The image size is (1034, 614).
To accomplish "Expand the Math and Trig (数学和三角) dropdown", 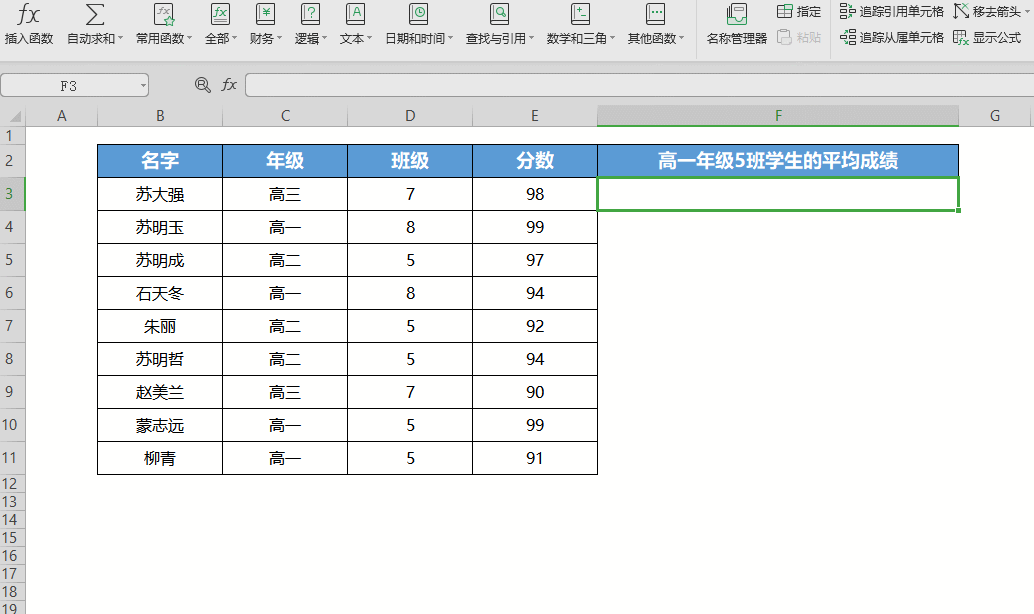I will (612, 39).
